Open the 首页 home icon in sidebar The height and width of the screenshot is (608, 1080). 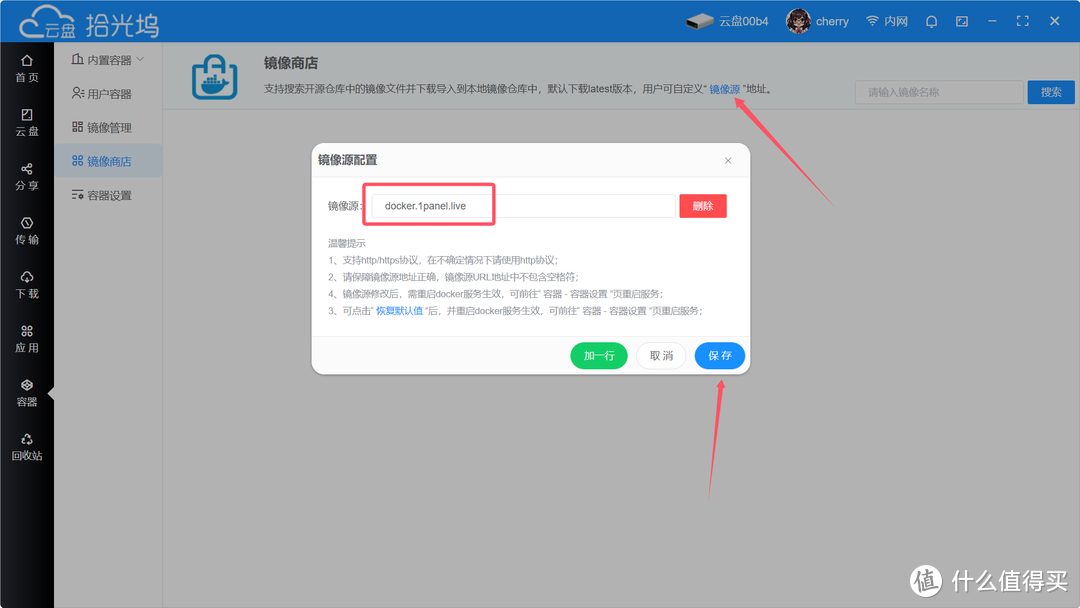click(27, 64)
